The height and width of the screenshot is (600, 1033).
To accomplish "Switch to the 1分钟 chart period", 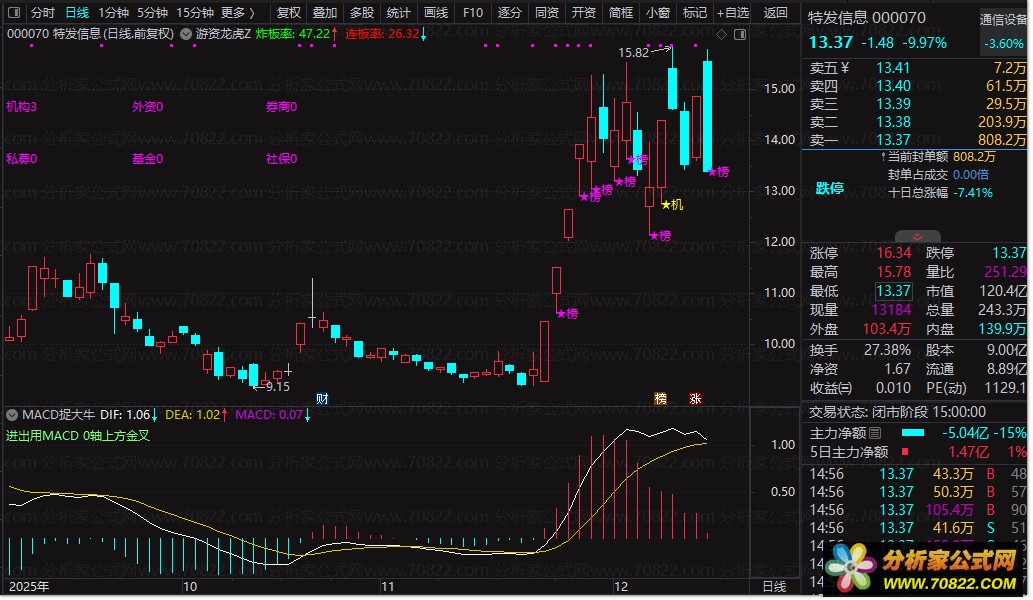I will point(113,13).
